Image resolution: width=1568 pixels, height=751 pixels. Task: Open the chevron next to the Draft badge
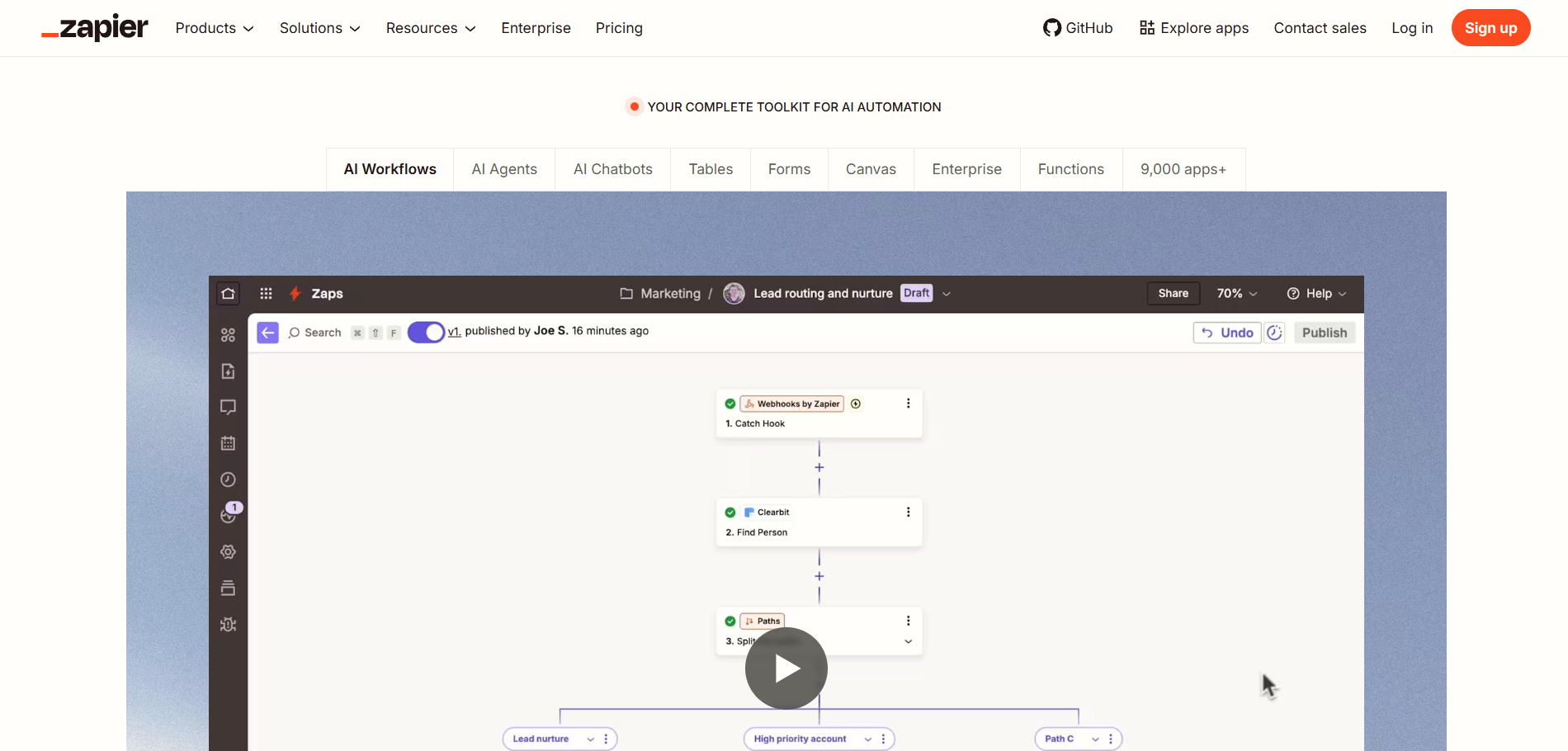[947, 294]
